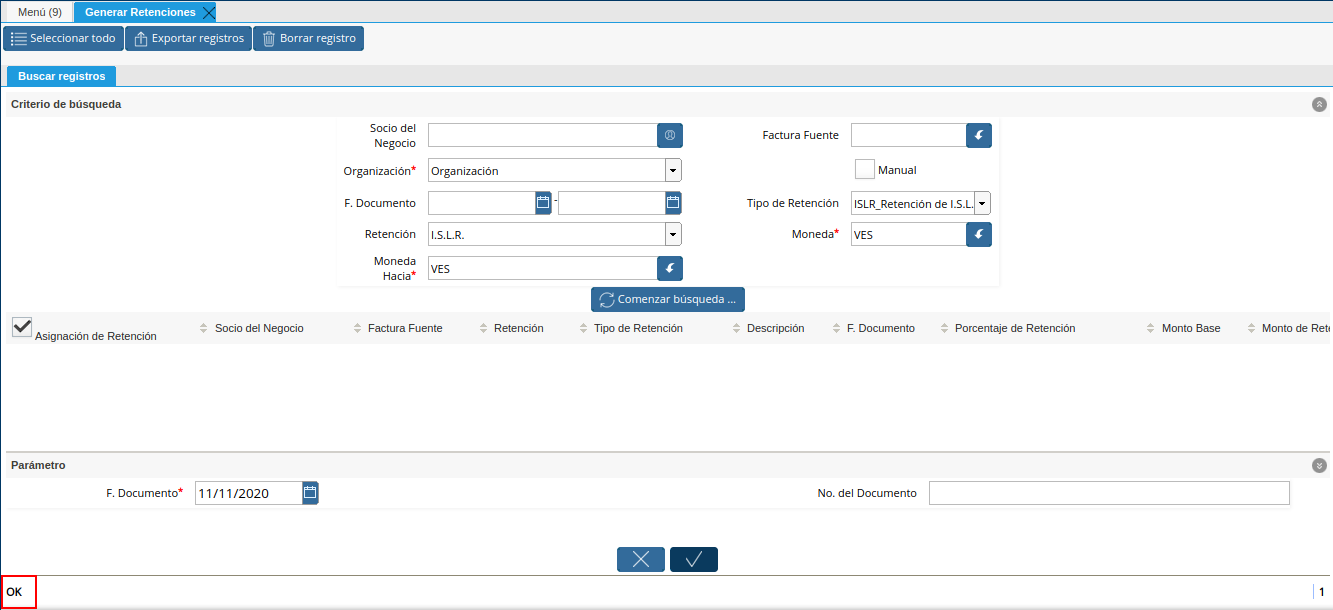The height and width of the screenshot is (610, 1333).
Task: Click the Moneda Hacia VES field
Action: (542, 268)
